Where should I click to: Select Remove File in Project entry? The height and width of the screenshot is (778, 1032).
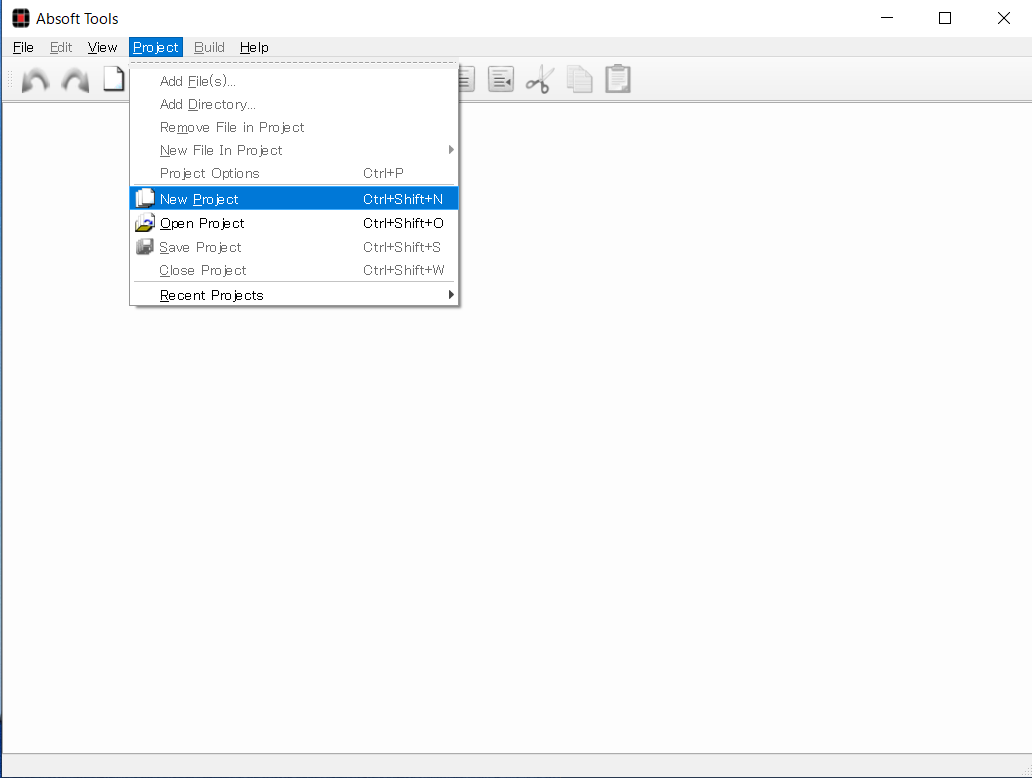tap(294, 127)
